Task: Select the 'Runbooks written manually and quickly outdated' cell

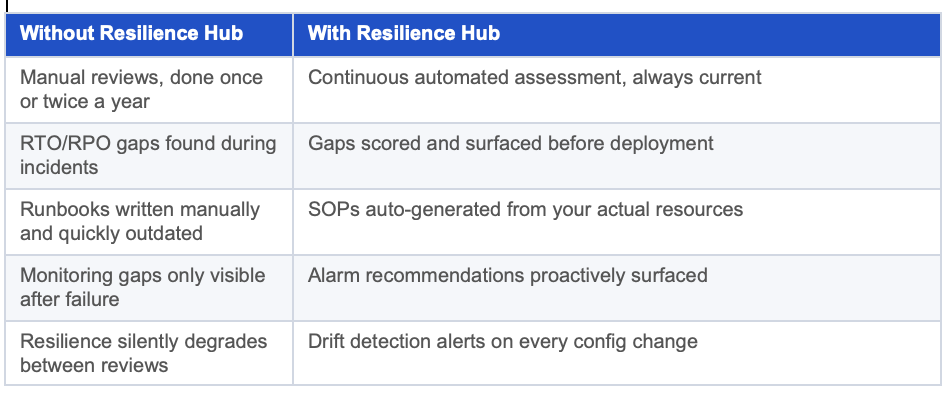Action: pyautogui.click(x=149, y=222)
